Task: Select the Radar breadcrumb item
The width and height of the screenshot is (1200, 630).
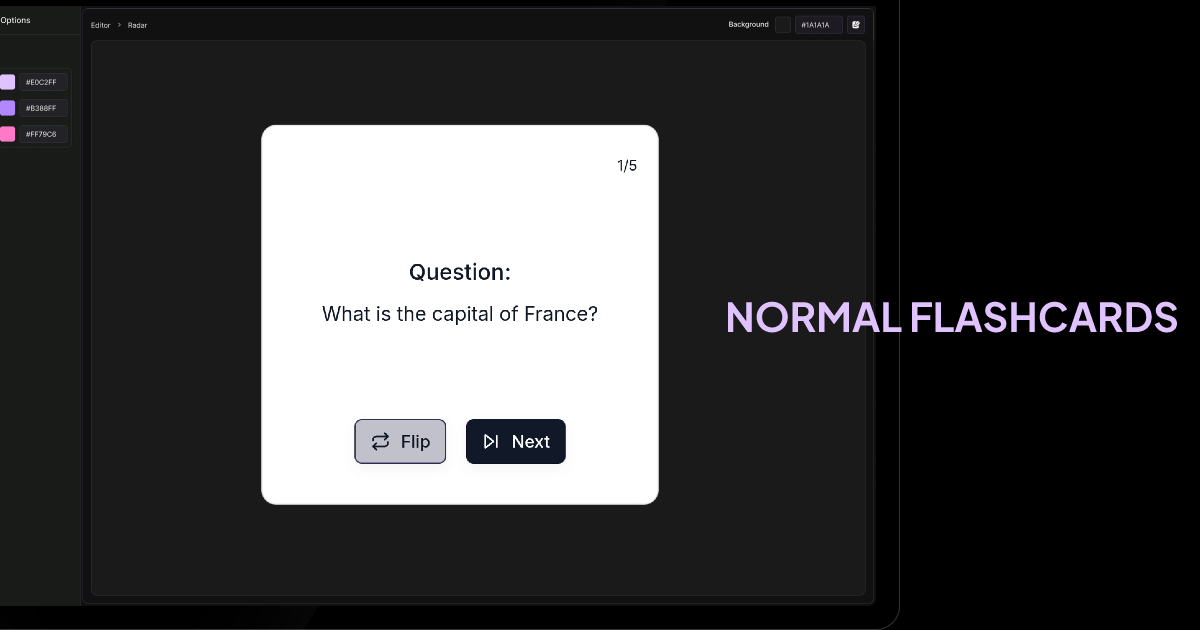Action: pyautogui.click(x=137, y=25)
